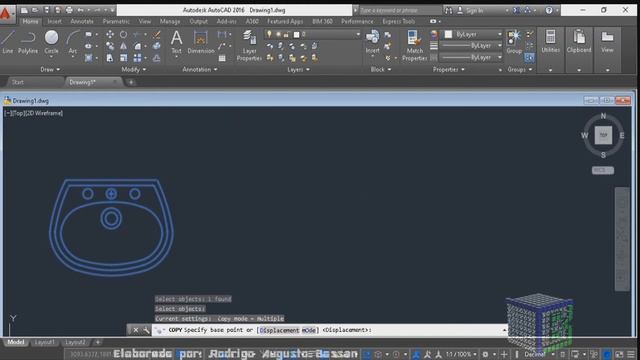Toggle layer lock padlock icon
640x360 pixels.
click(287, 34)
